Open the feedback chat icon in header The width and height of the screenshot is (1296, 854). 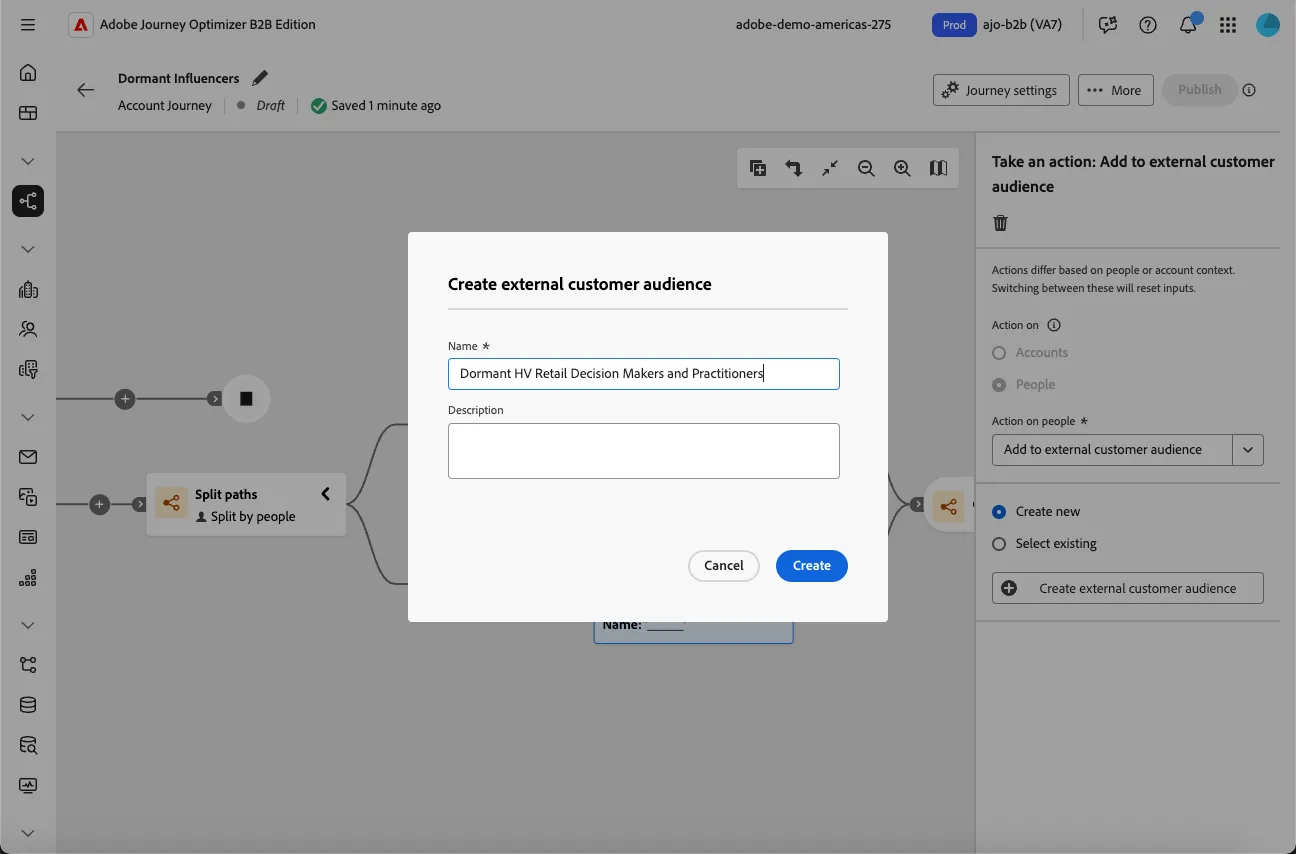tap(1108, 25)
